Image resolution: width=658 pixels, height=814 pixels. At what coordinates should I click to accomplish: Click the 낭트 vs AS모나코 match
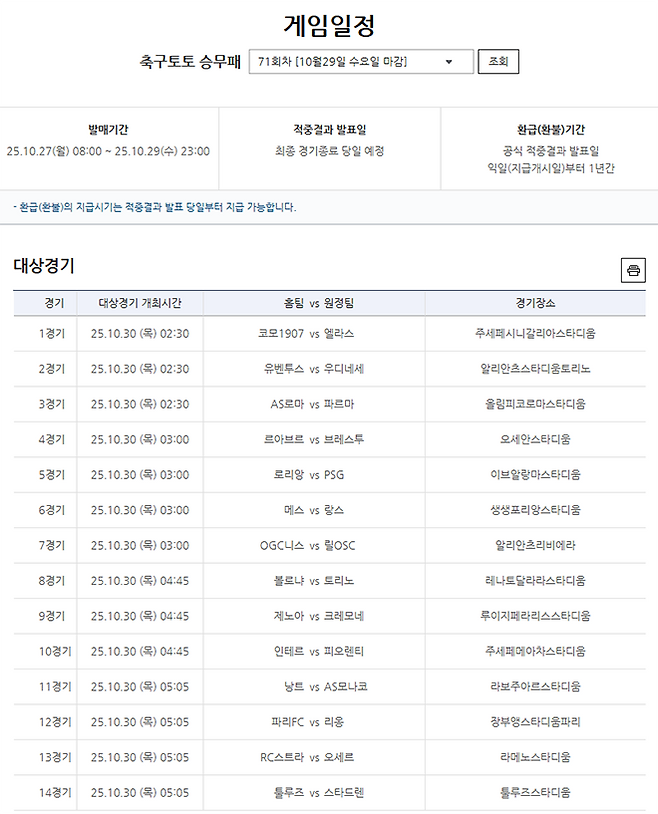(314, 686)
